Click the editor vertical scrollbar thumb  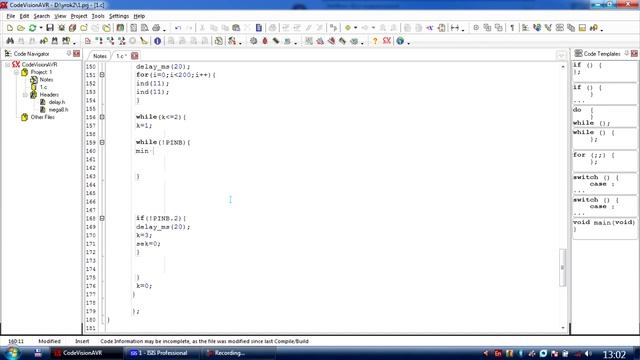click(x=563, y=267)
